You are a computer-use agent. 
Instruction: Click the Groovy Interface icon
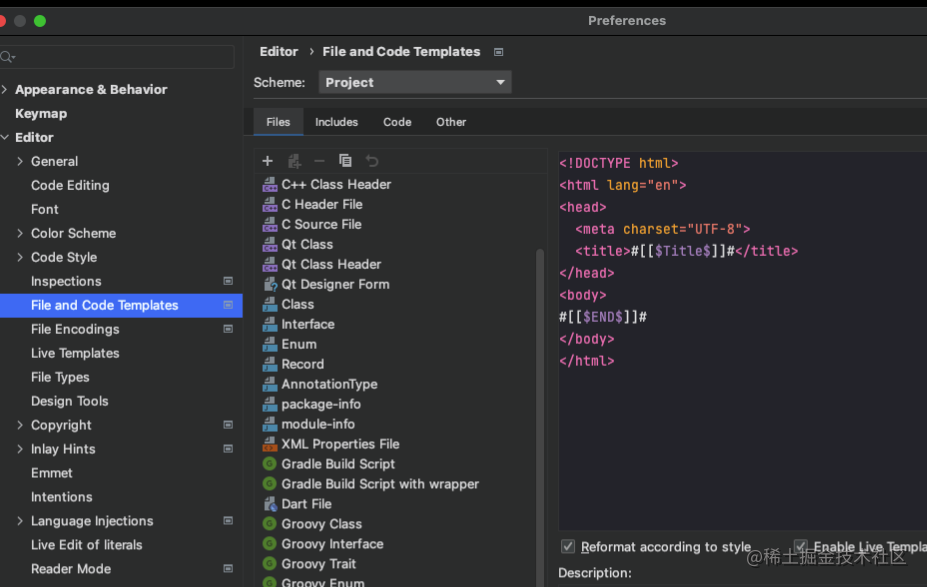coord(270,544)
